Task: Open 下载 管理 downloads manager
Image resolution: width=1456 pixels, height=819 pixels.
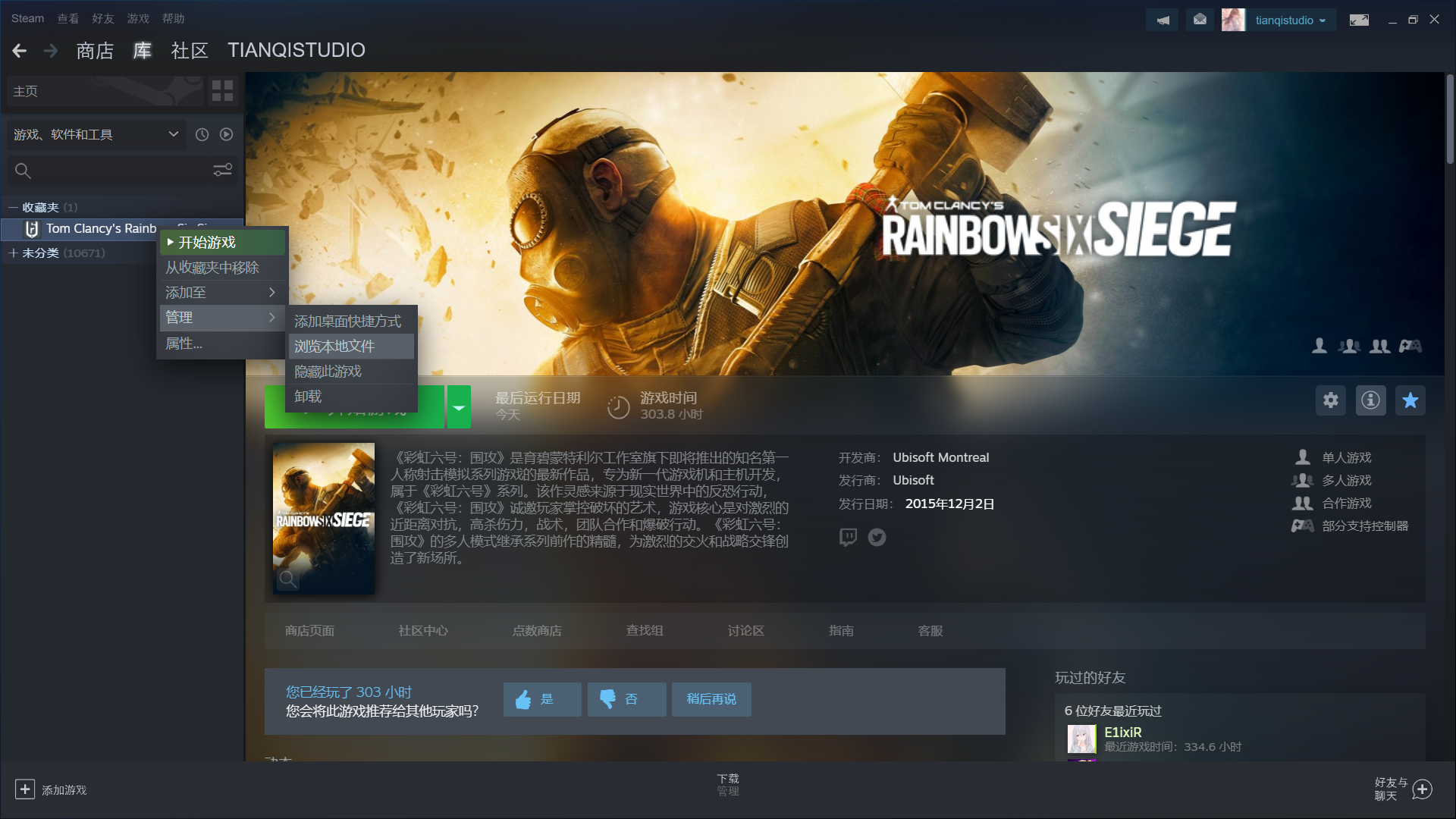Action: (x=728, y=785)
